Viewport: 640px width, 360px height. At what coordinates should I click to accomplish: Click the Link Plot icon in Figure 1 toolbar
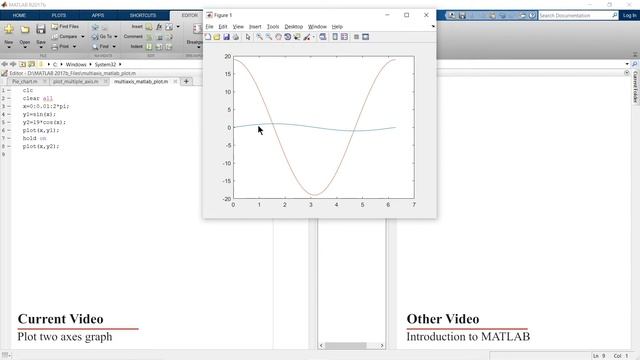coord(323,37)
